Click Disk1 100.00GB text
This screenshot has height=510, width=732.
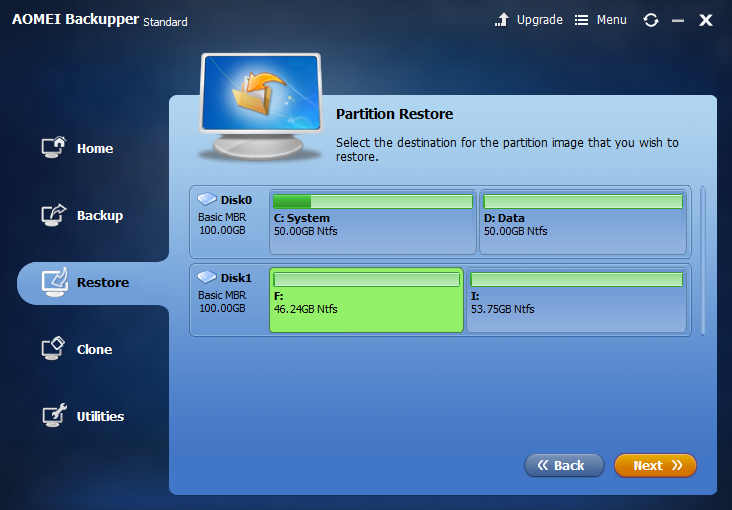pos(222,308)
